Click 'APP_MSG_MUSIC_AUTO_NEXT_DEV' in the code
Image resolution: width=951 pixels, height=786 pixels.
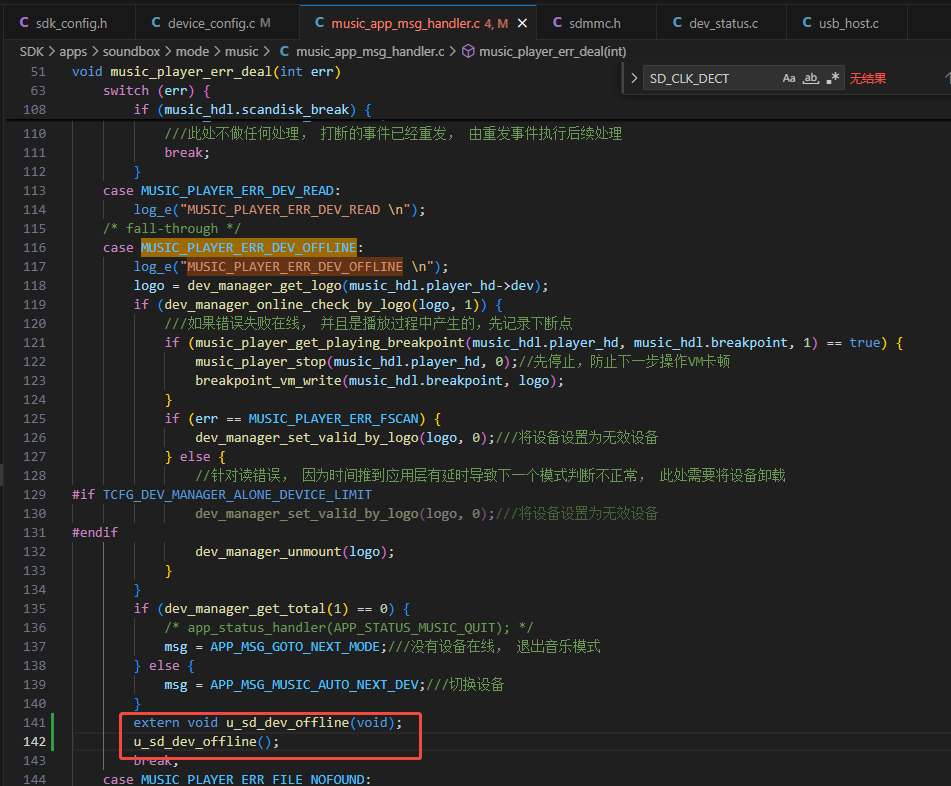314,685
